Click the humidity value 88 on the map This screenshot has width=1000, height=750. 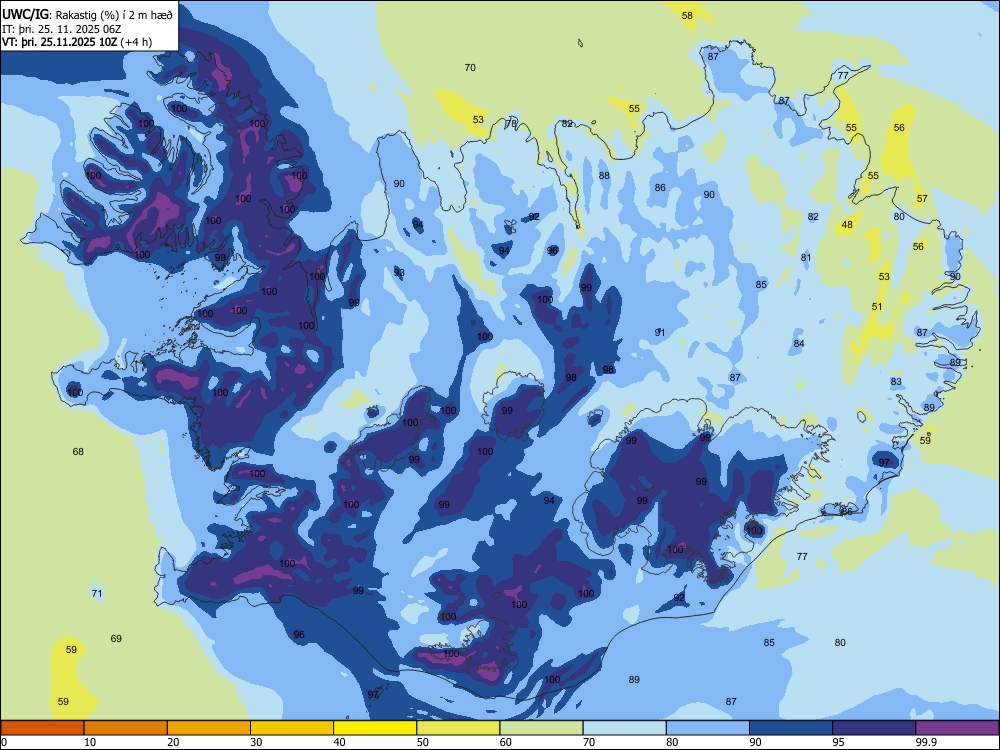point(604,175)
